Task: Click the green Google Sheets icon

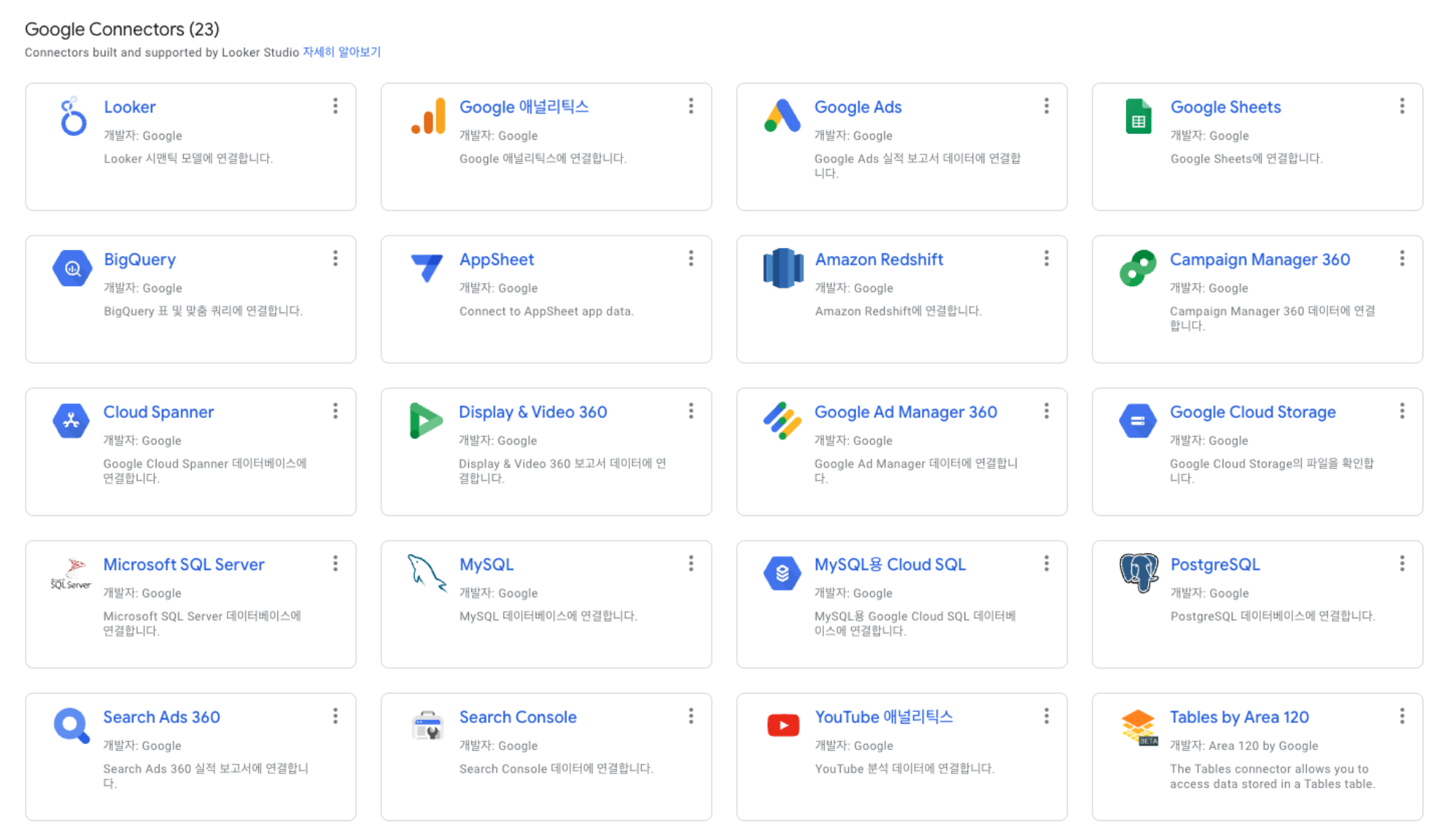Action: point(1138,117)
